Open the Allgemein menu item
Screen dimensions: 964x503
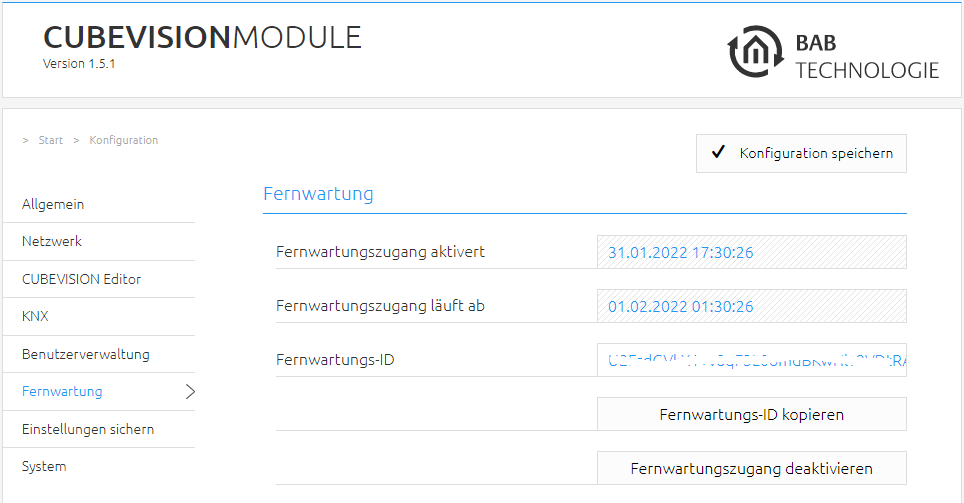99,204
